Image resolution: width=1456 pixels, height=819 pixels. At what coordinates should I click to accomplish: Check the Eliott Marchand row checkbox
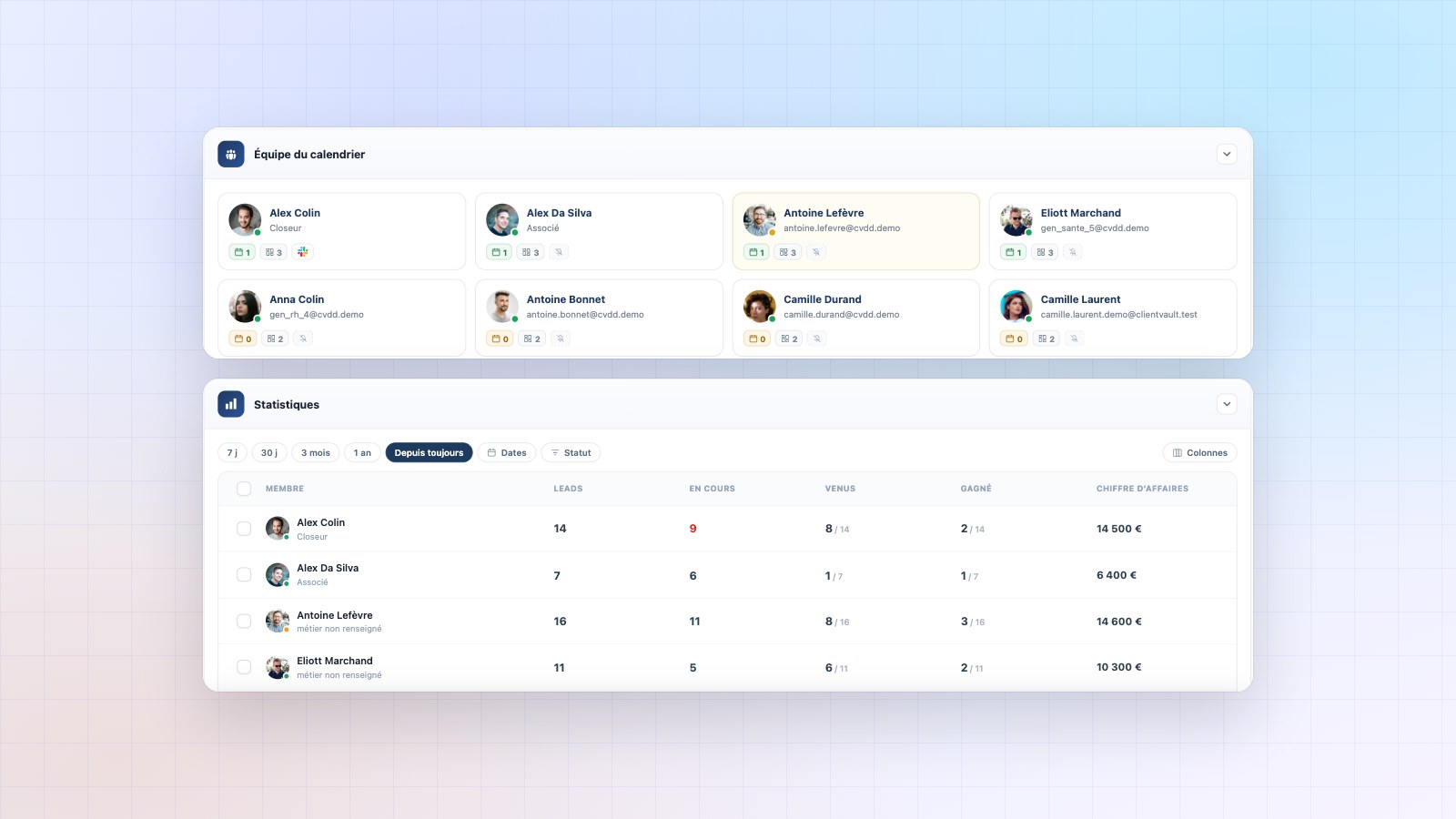tap(244, 667)
